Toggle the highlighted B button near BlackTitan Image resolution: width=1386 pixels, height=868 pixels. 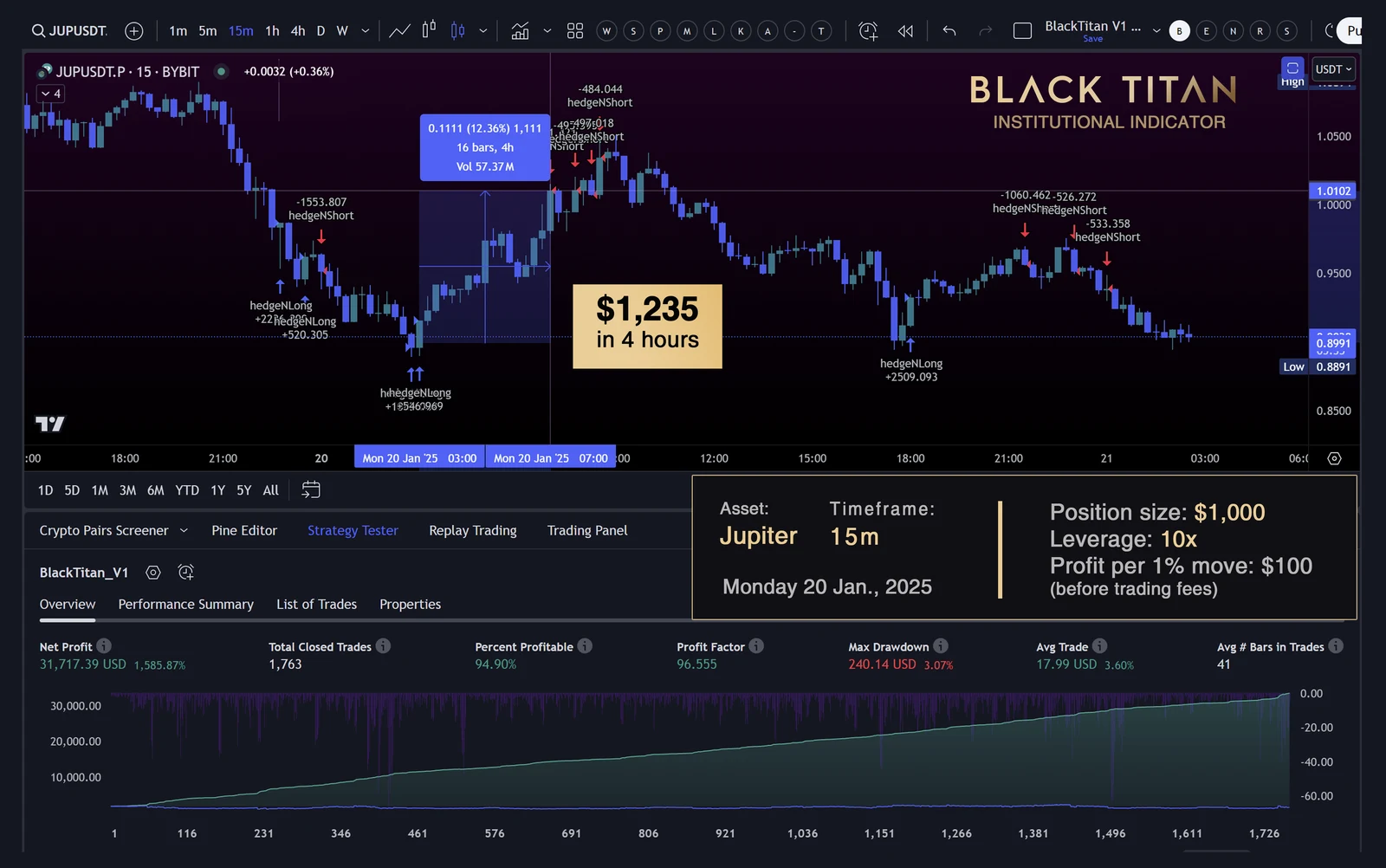tap(1179, 31)
